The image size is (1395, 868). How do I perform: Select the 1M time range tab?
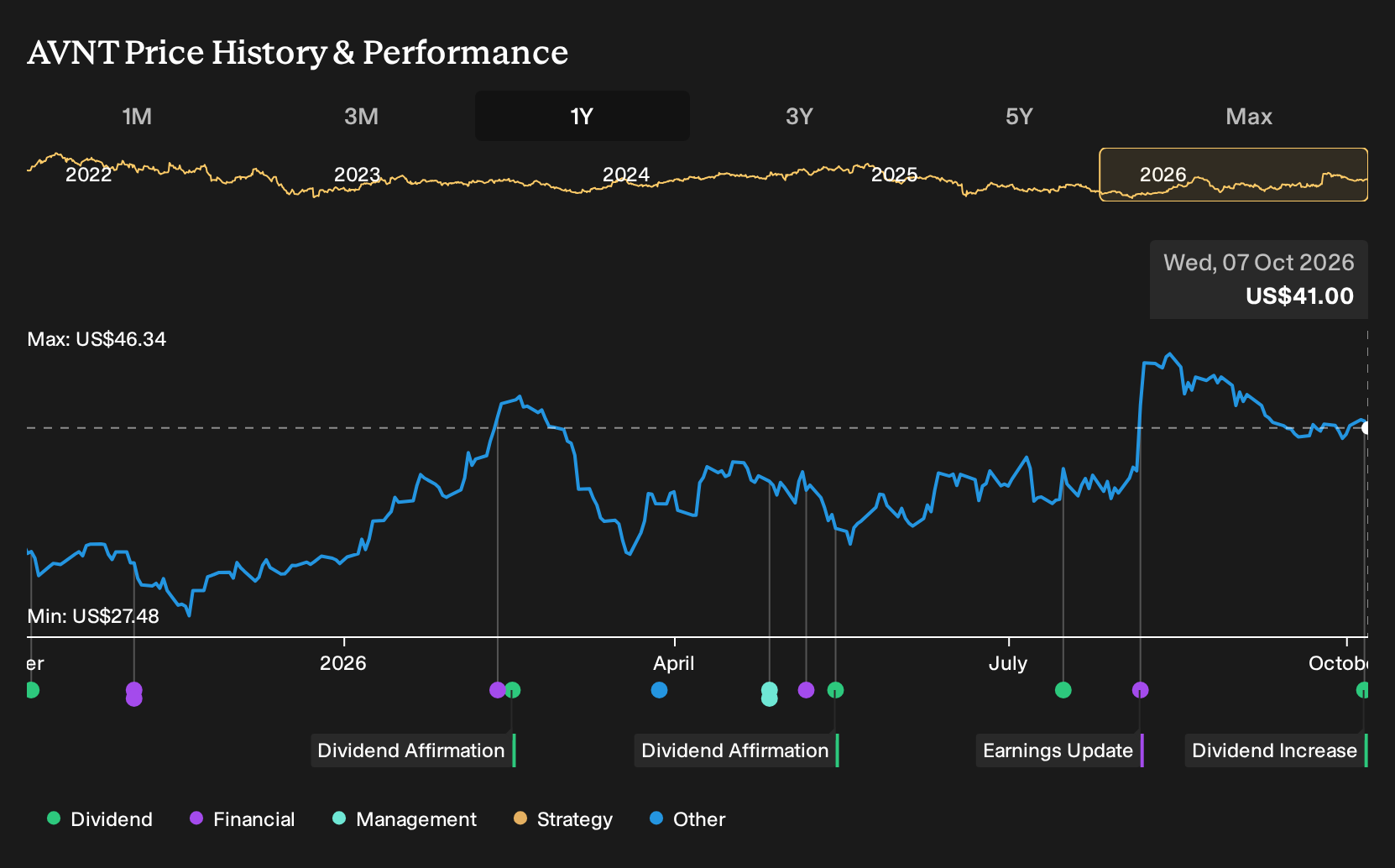137,116
